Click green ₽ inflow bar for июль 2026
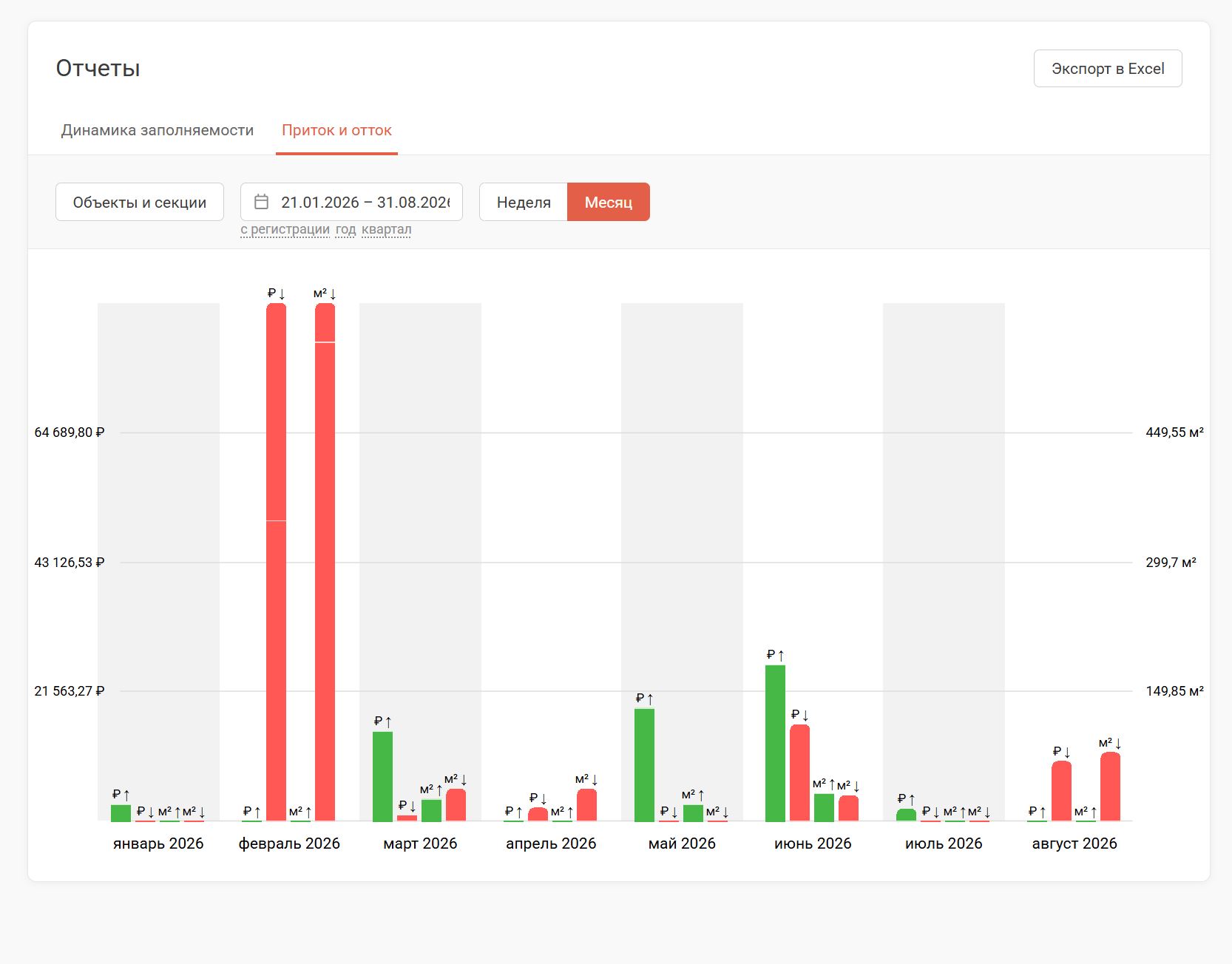Screen dimensions: 1232x964 point(907,815)
